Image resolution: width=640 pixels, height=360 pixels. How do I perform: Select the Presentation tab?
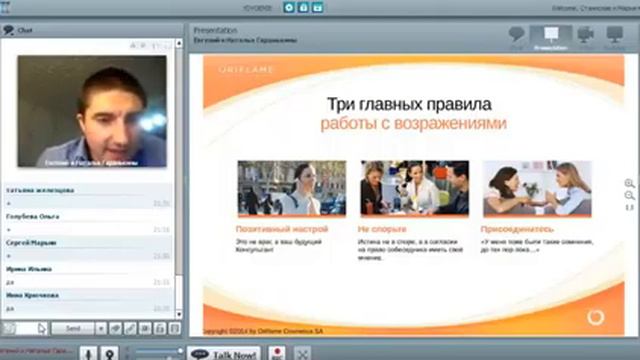click(551, 38)
